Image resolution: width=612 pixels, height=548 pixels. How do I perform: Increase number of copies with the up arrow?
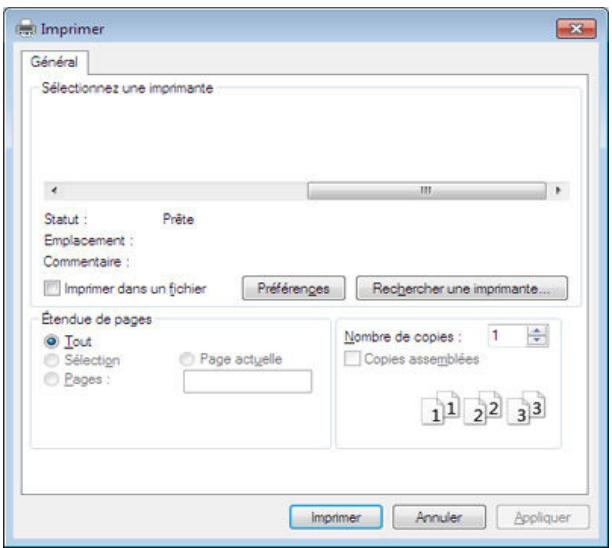click(x=537, y=331)
